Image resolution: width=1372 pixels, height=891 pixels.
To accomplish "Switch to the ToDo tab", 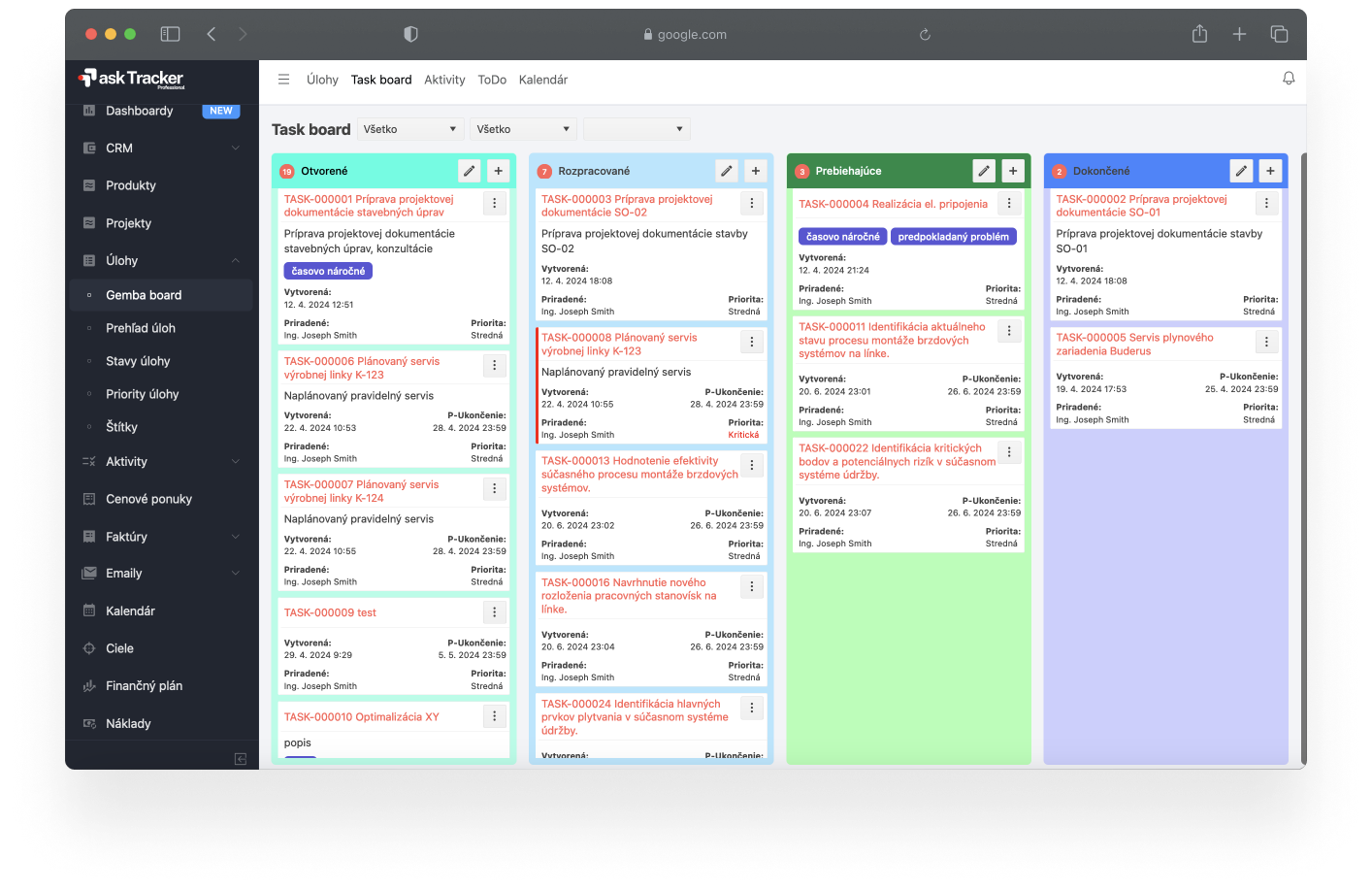I will click(x=491, y=80).
